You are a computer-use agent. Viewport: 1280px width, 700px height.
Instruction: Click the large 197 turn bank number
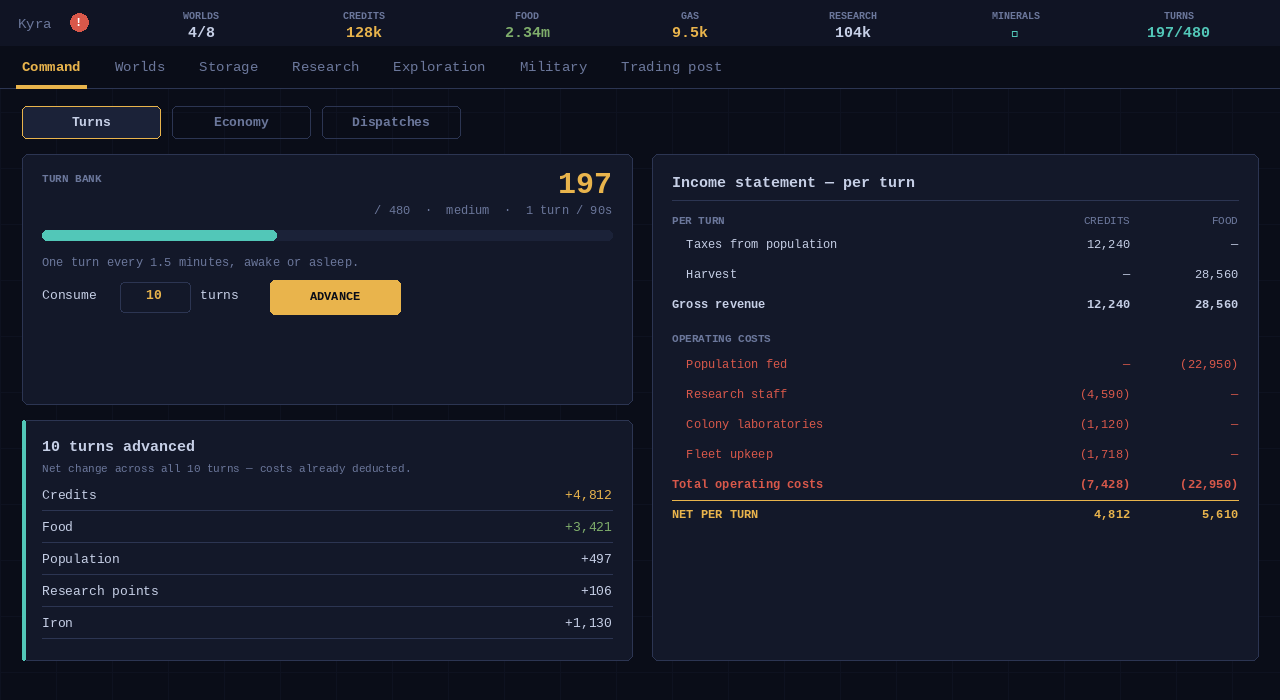coord(585,184)
